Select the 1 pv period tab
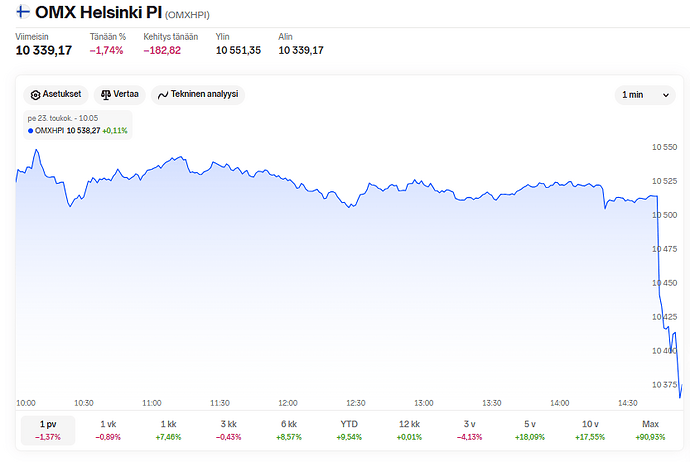 48,430
